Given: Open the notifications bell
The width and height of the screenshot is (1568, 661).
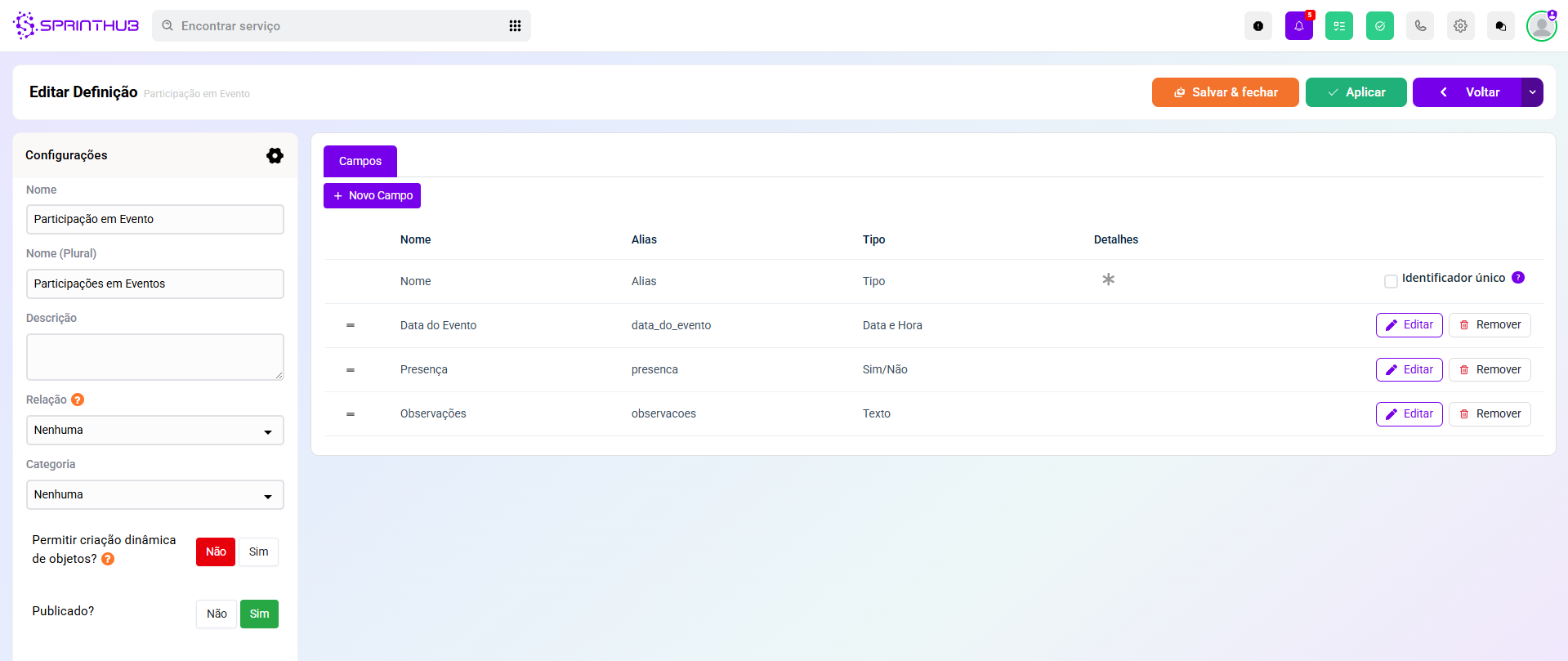Looking at the screenshot, I should 1298,26.
